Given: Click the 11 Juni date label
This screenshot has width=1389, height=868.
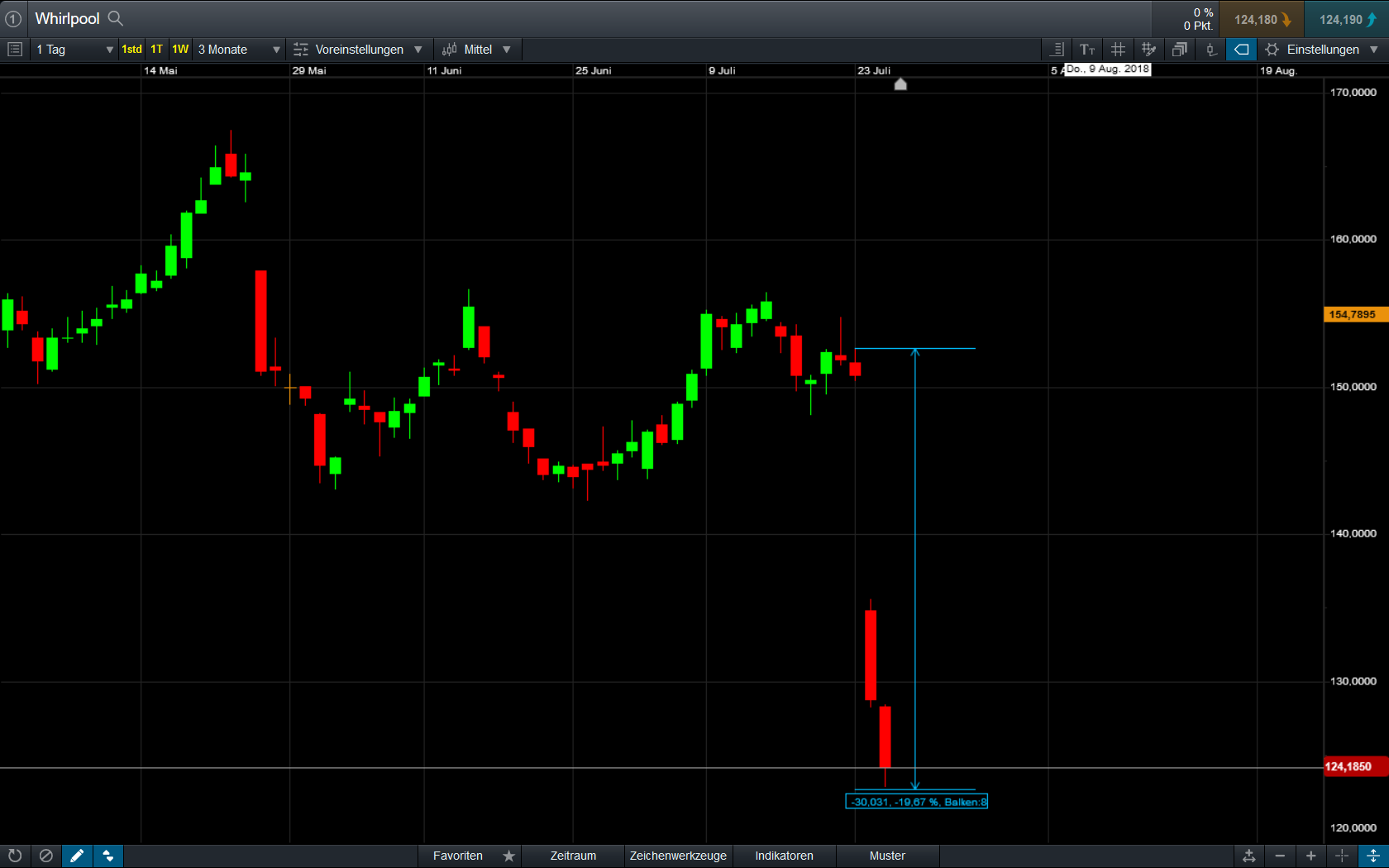Looking at the screenshot, I should coord(444,70).
